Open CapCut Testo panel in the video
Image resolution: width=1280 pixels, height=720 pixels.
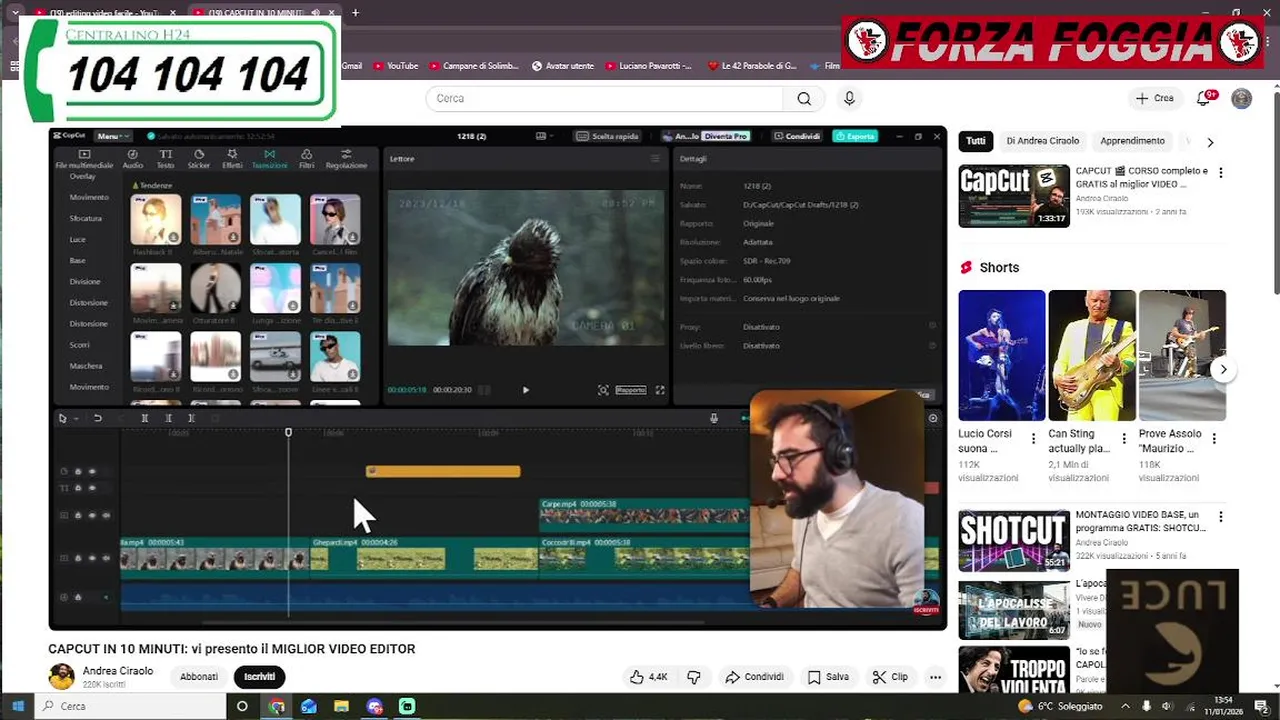(x=166, y=159)
